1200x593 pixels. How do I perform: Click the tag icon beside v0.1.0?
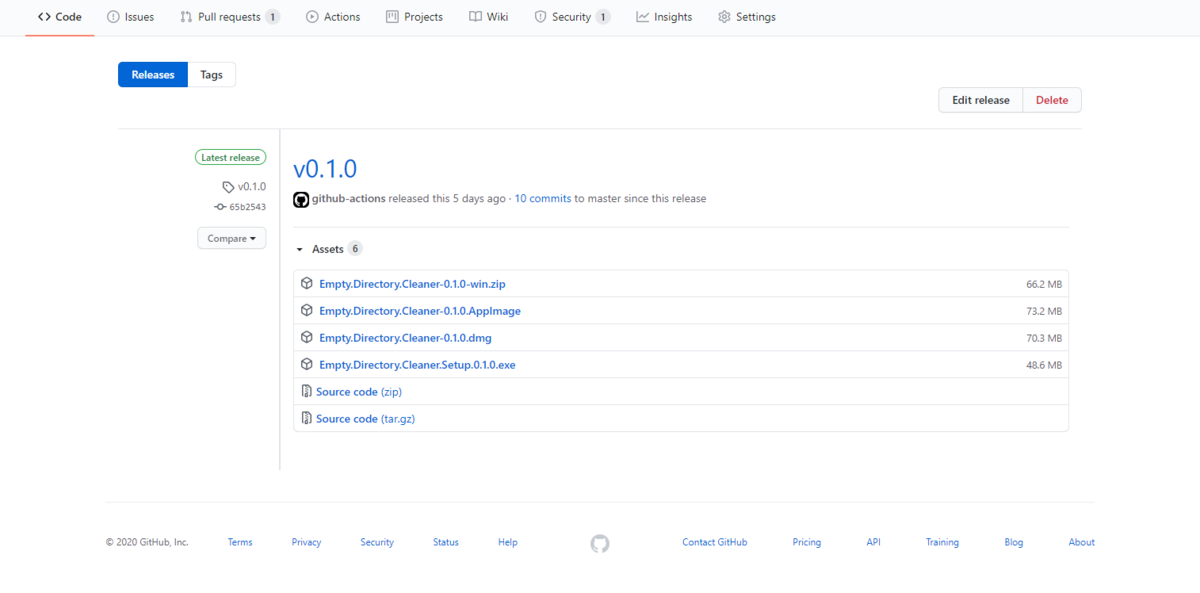228,187
